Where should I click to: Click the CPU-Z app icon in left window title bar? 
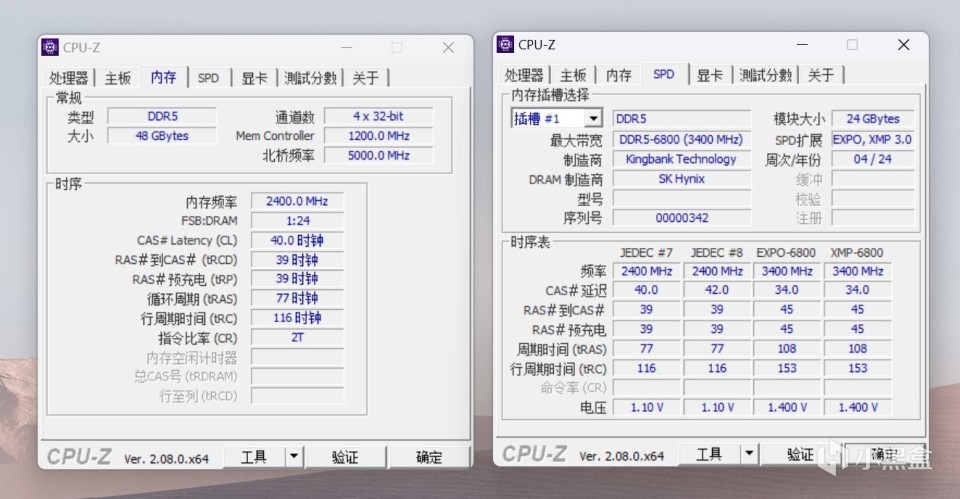point(50,47)
